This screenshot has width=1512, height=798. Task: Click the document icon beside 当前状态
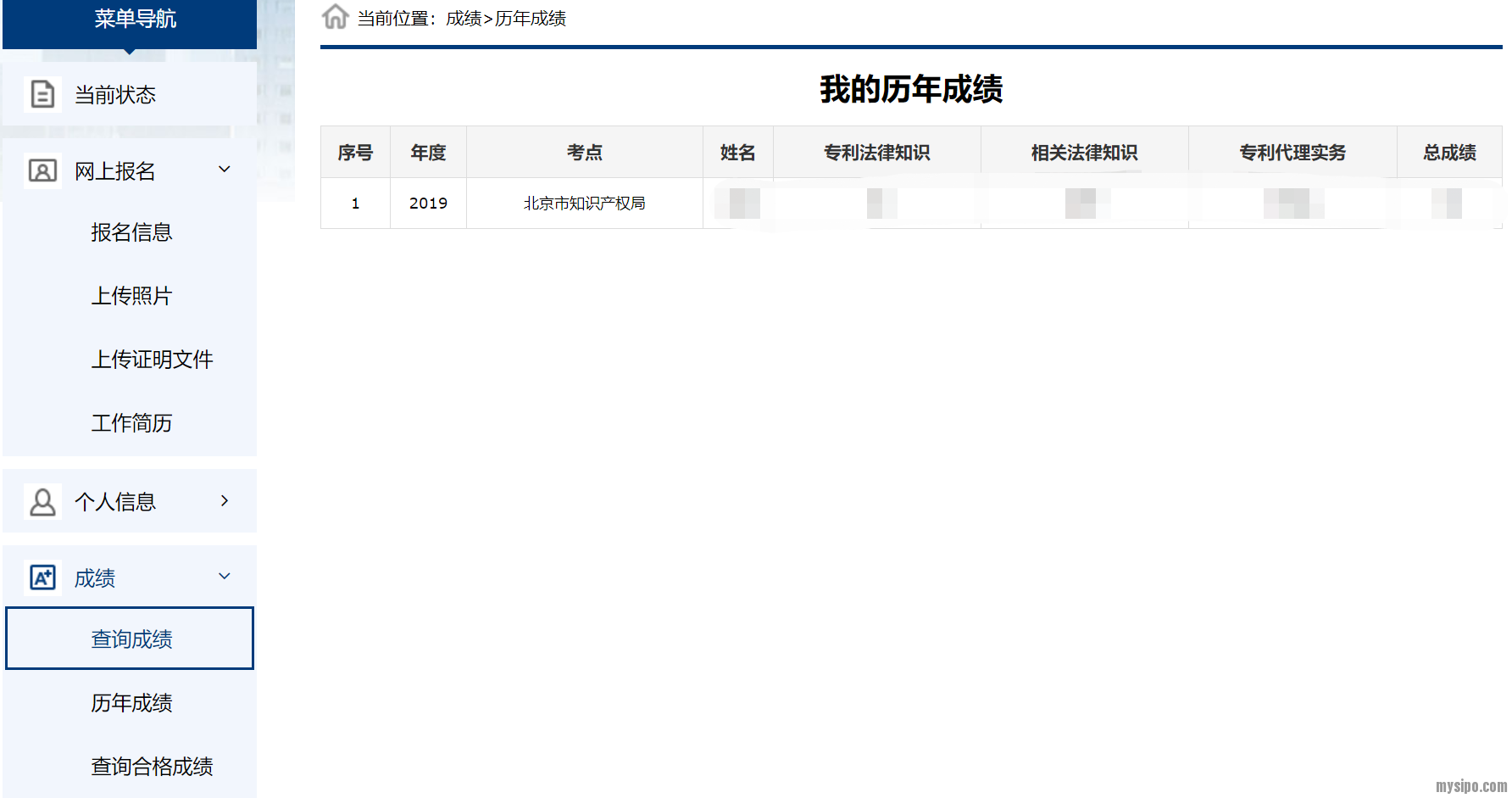click(x=42, y=94)
